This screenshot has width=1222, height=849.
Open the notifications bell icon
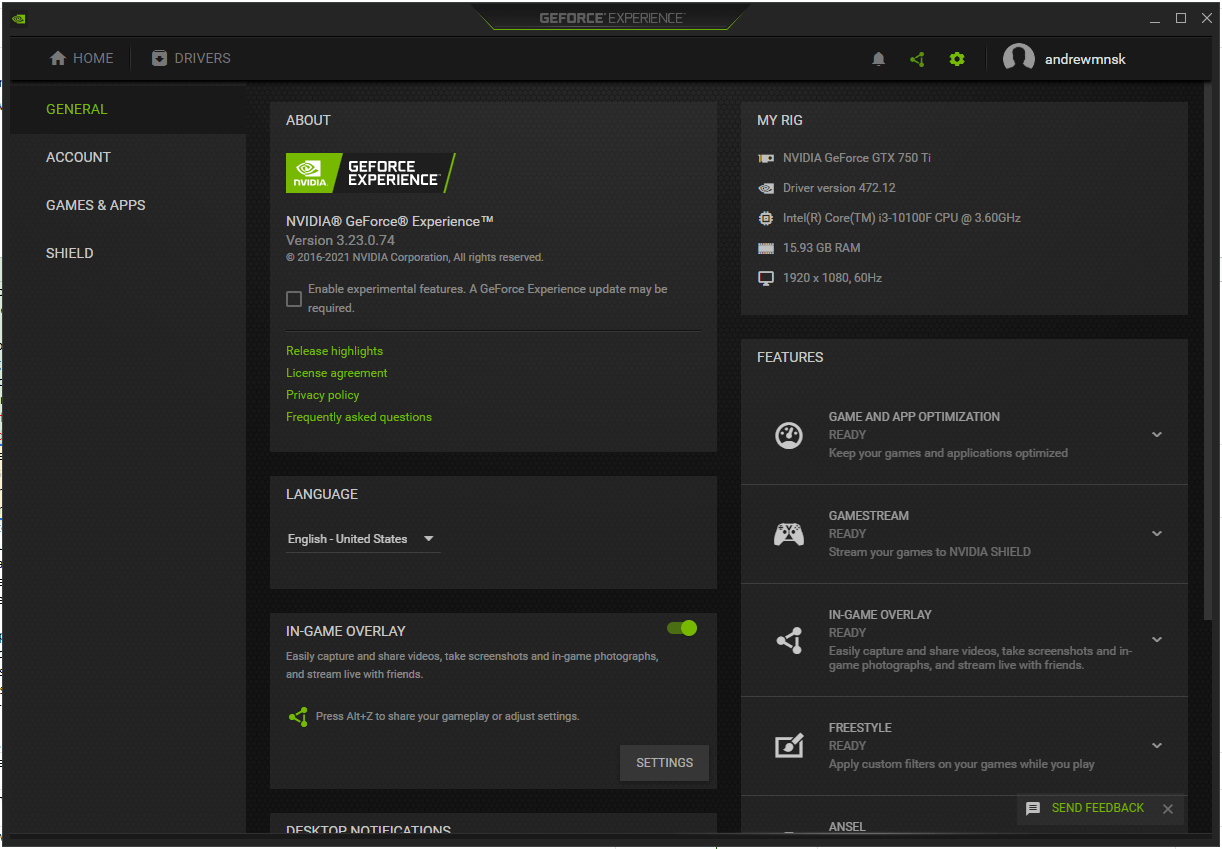pyautogui.click(x=878, y=59)
